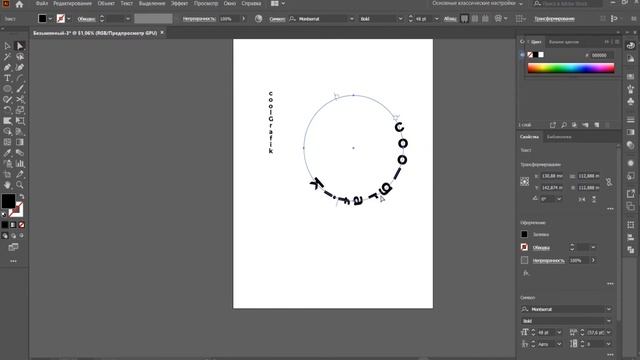
Task: Open the Edit Toolbar three-dots button
Action: click(13, 261)
